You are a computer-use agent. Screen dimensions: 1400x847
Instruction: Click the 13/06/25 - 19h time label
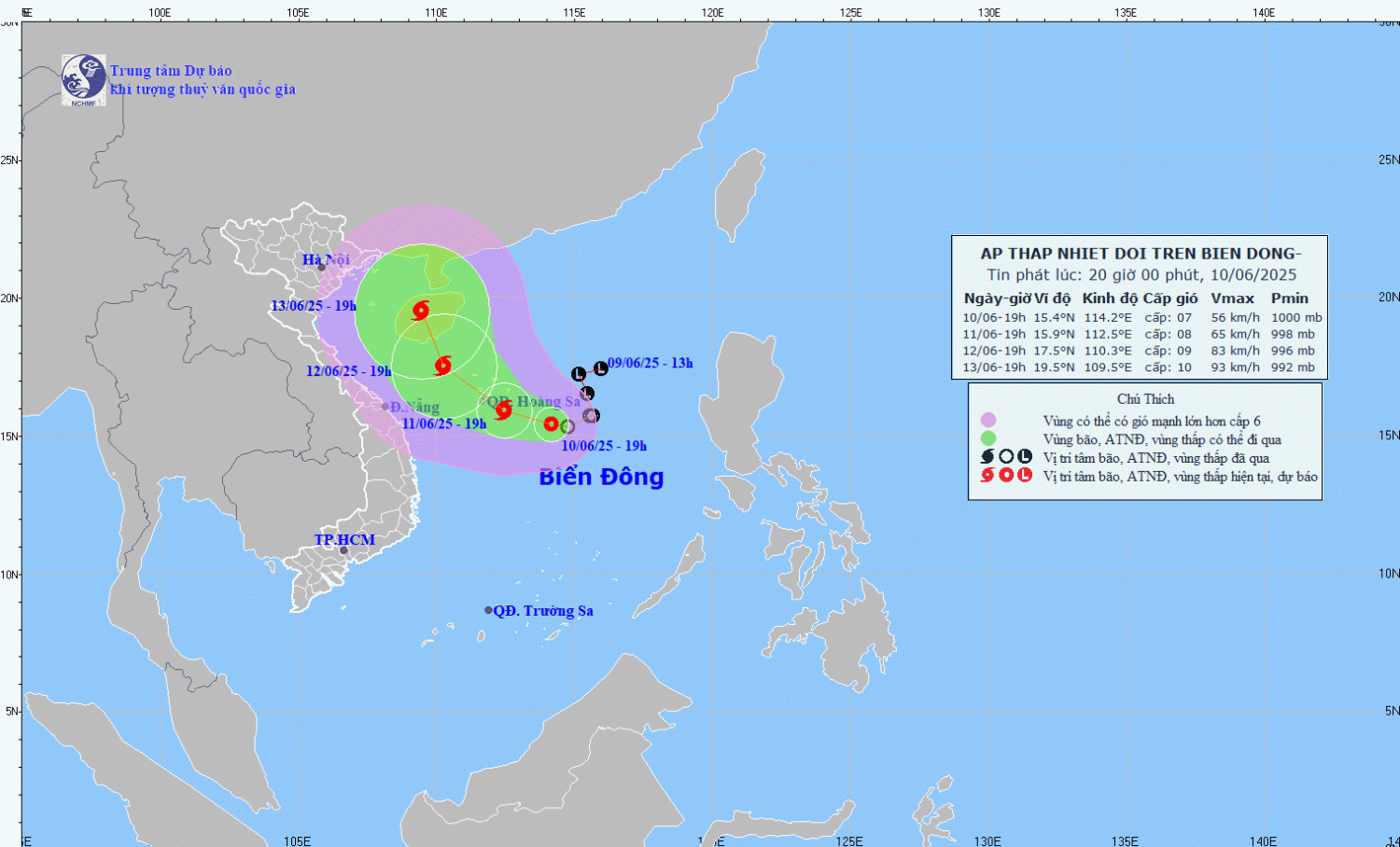point(314,306)
